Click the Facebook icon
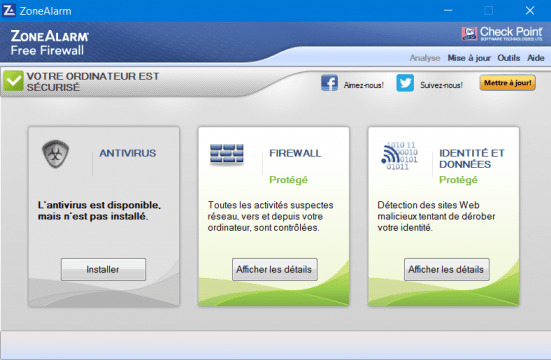Screen dimensions: 551x360 (x=329, y=83)
